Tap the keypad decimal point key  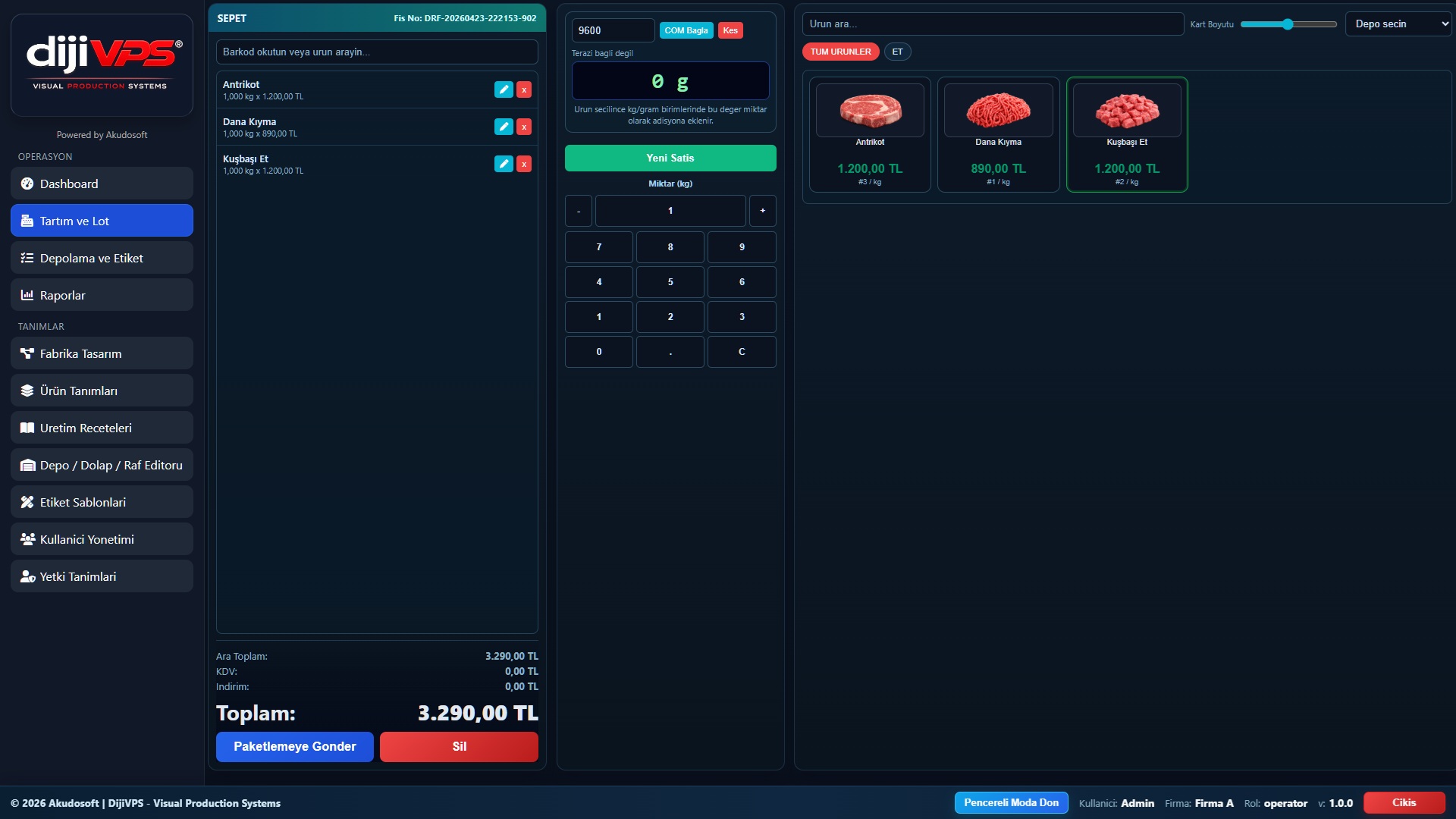[x=670, y=352]
